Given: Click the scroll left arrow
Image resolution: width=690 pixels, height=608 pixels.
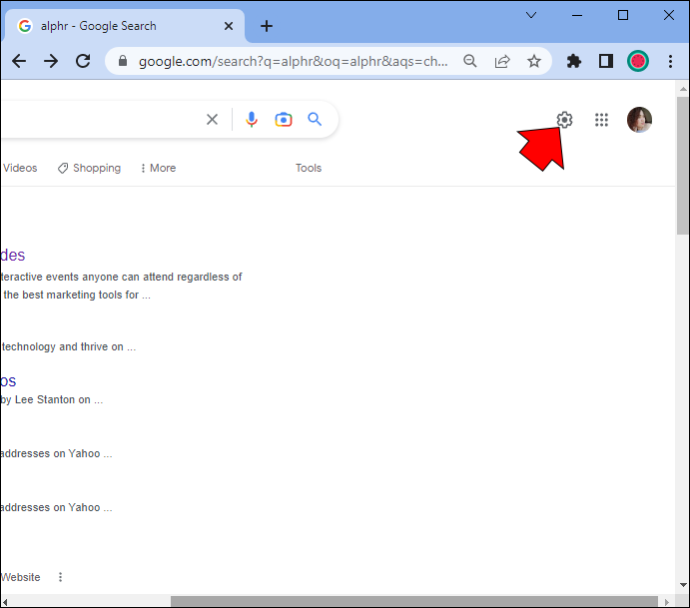Looking at the screenshot, I should click(x=5, y=601).
